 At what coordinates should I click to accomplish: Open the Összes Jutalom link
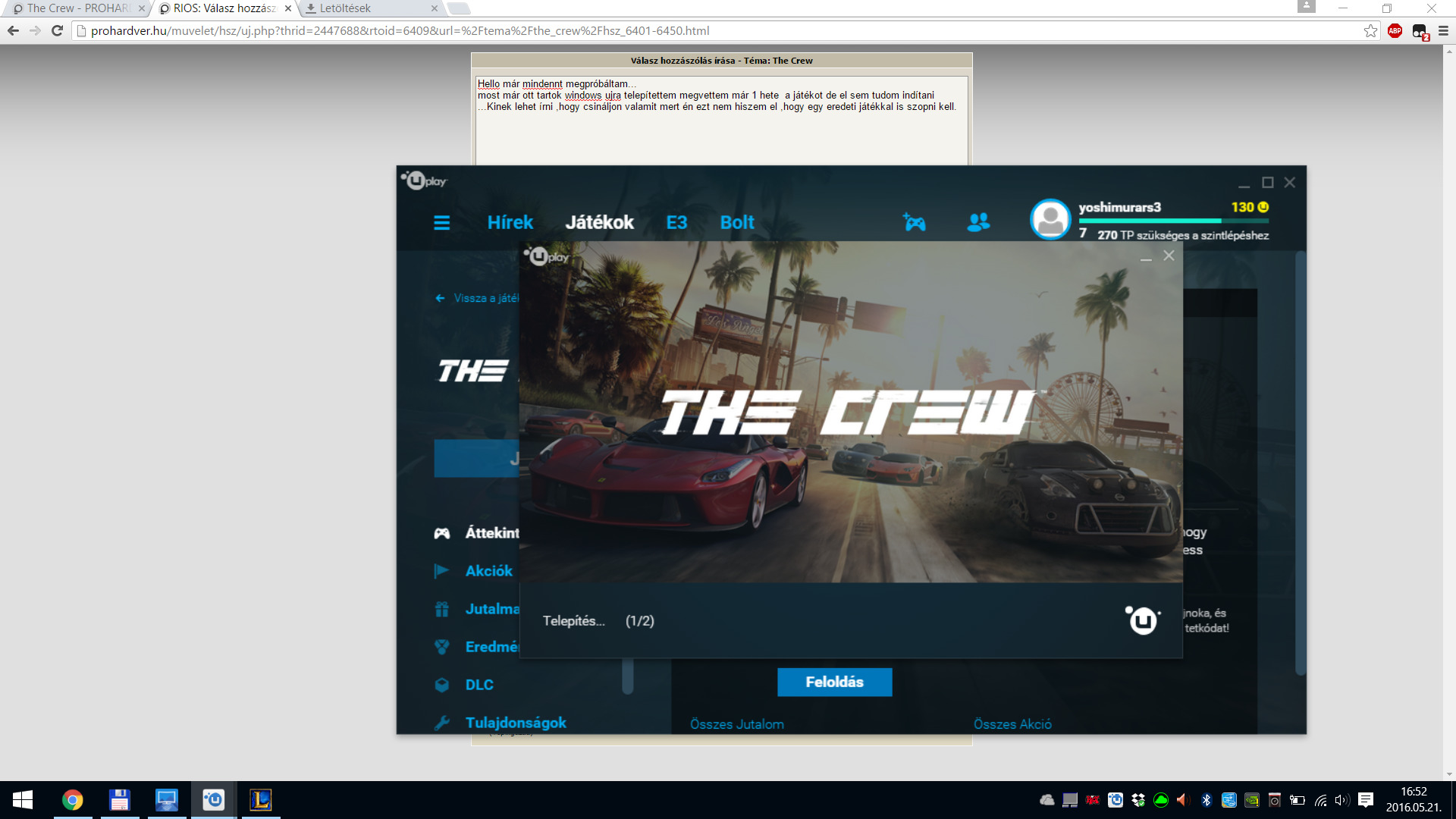[736, 724]
